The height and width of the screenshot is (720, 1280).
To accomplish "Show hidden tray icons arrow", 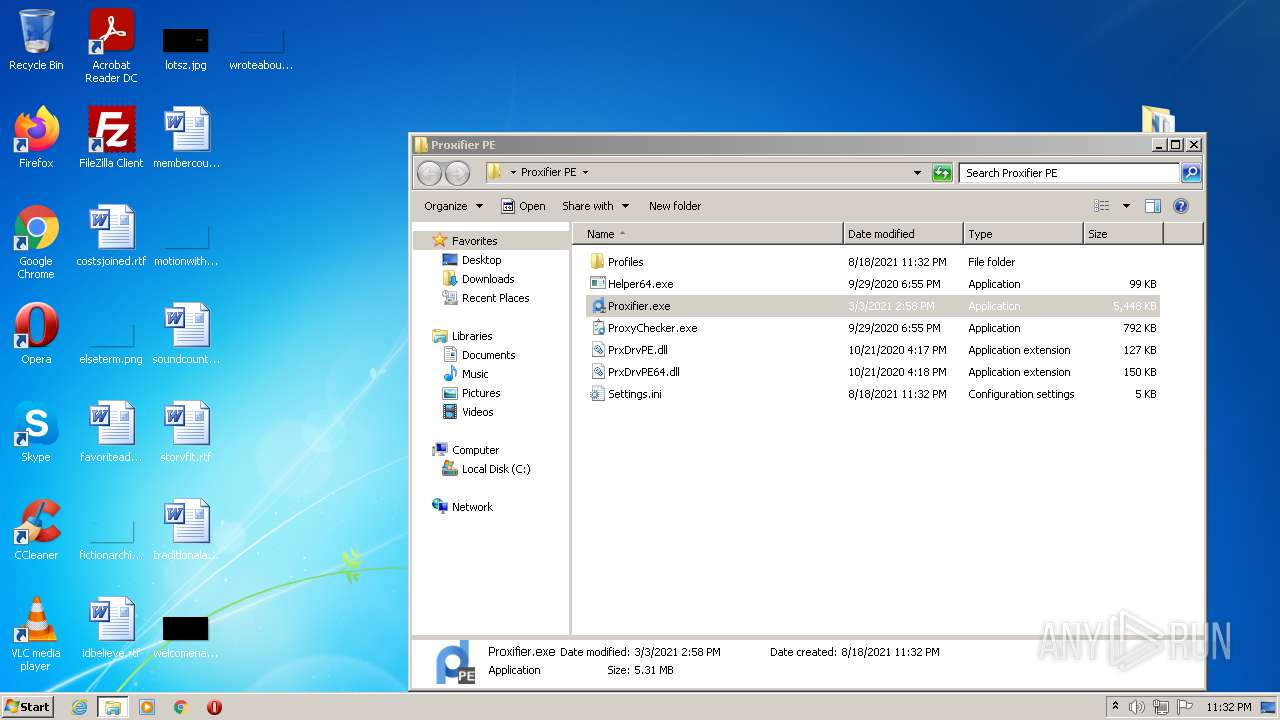I will 1115,706.
